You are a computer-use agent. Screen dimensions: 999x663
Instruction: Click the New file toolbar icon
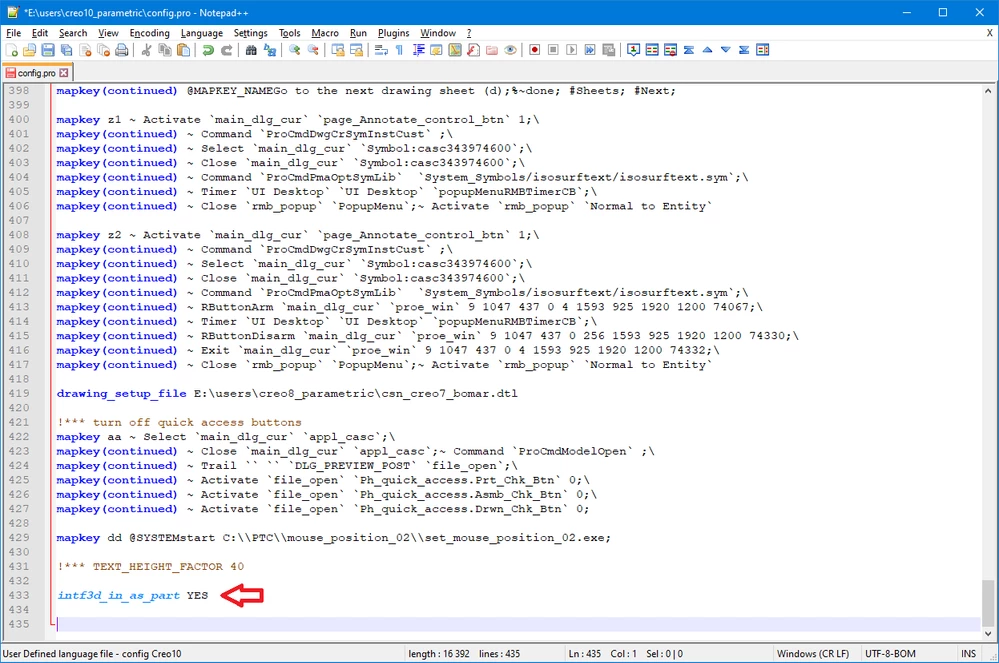11,50
